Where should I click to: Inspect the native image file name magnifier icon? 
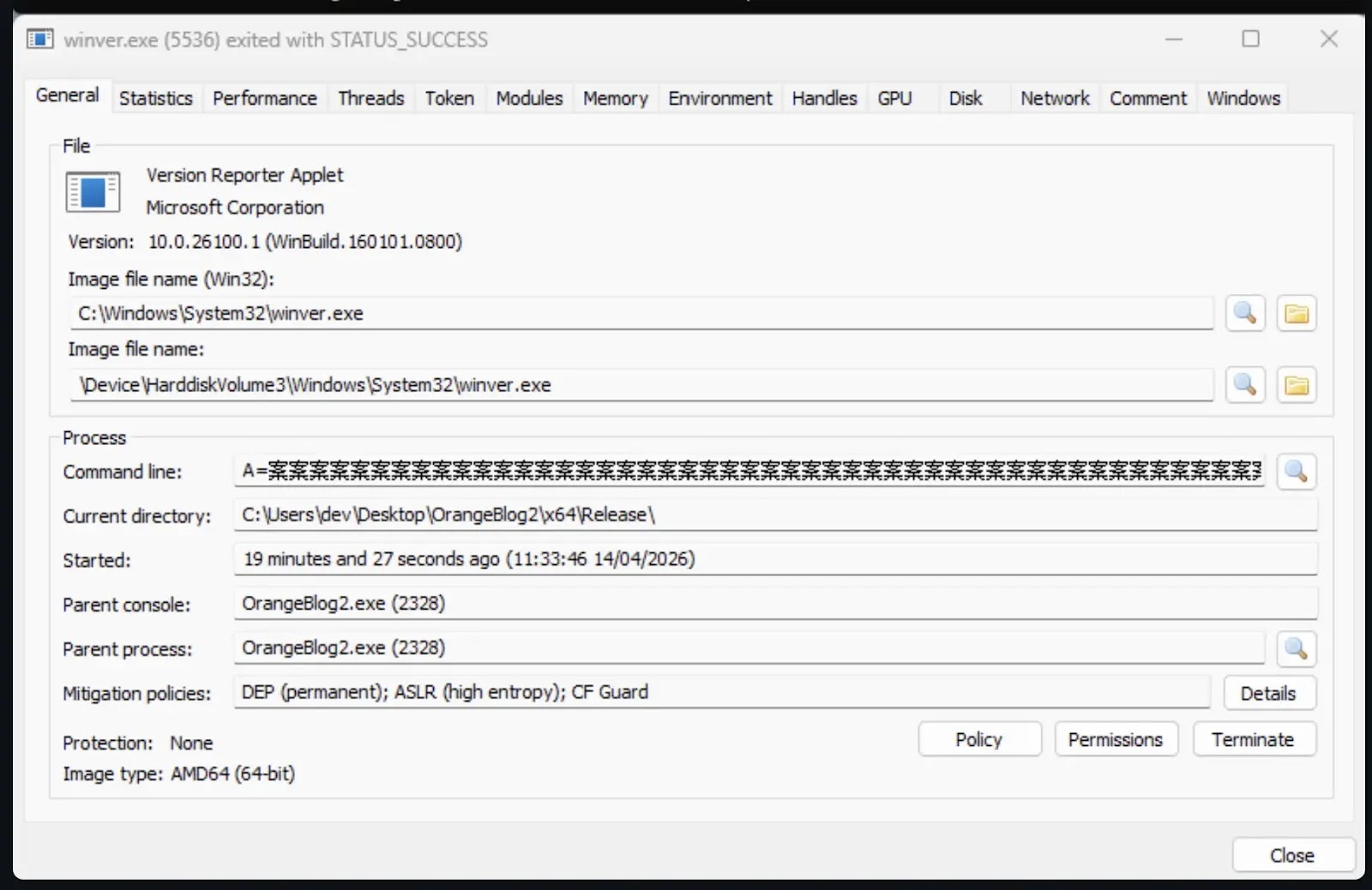coord(1245,385)
